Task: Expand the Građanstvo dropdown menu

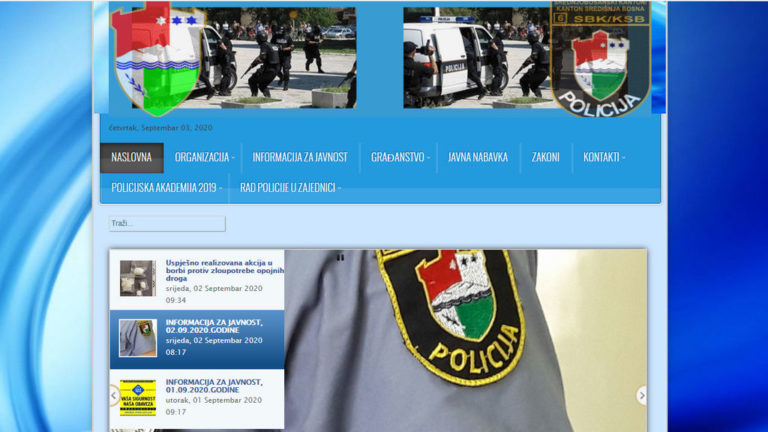Action: coord(399,157)
